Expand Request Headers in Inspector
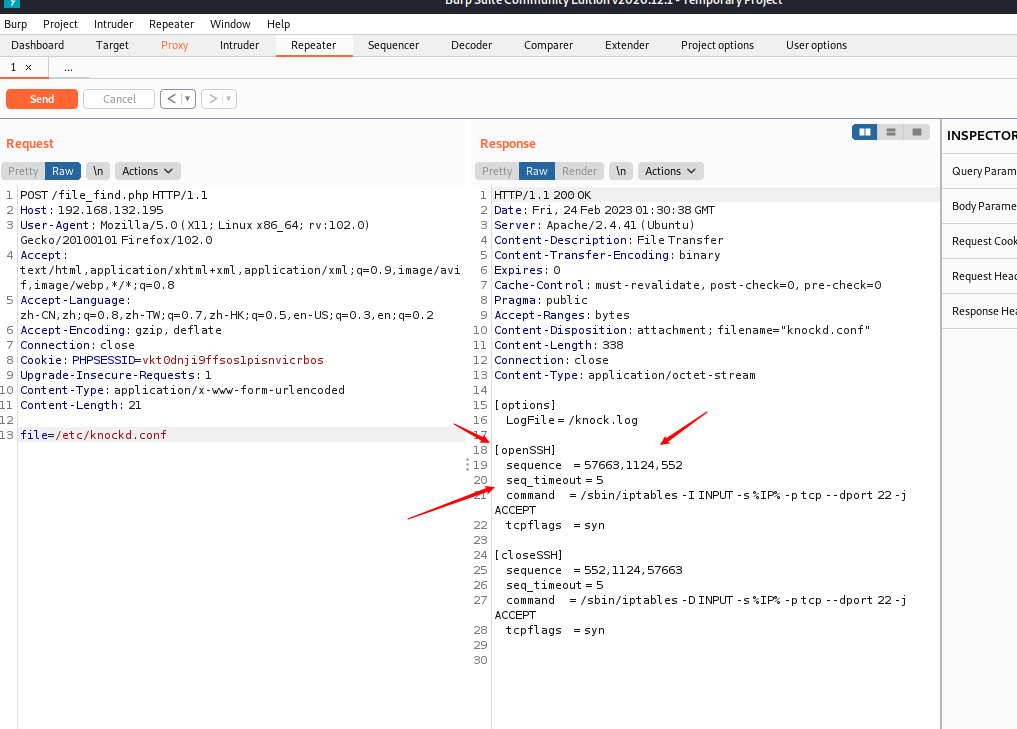1017x729 pixels. (x=979, y=276)
